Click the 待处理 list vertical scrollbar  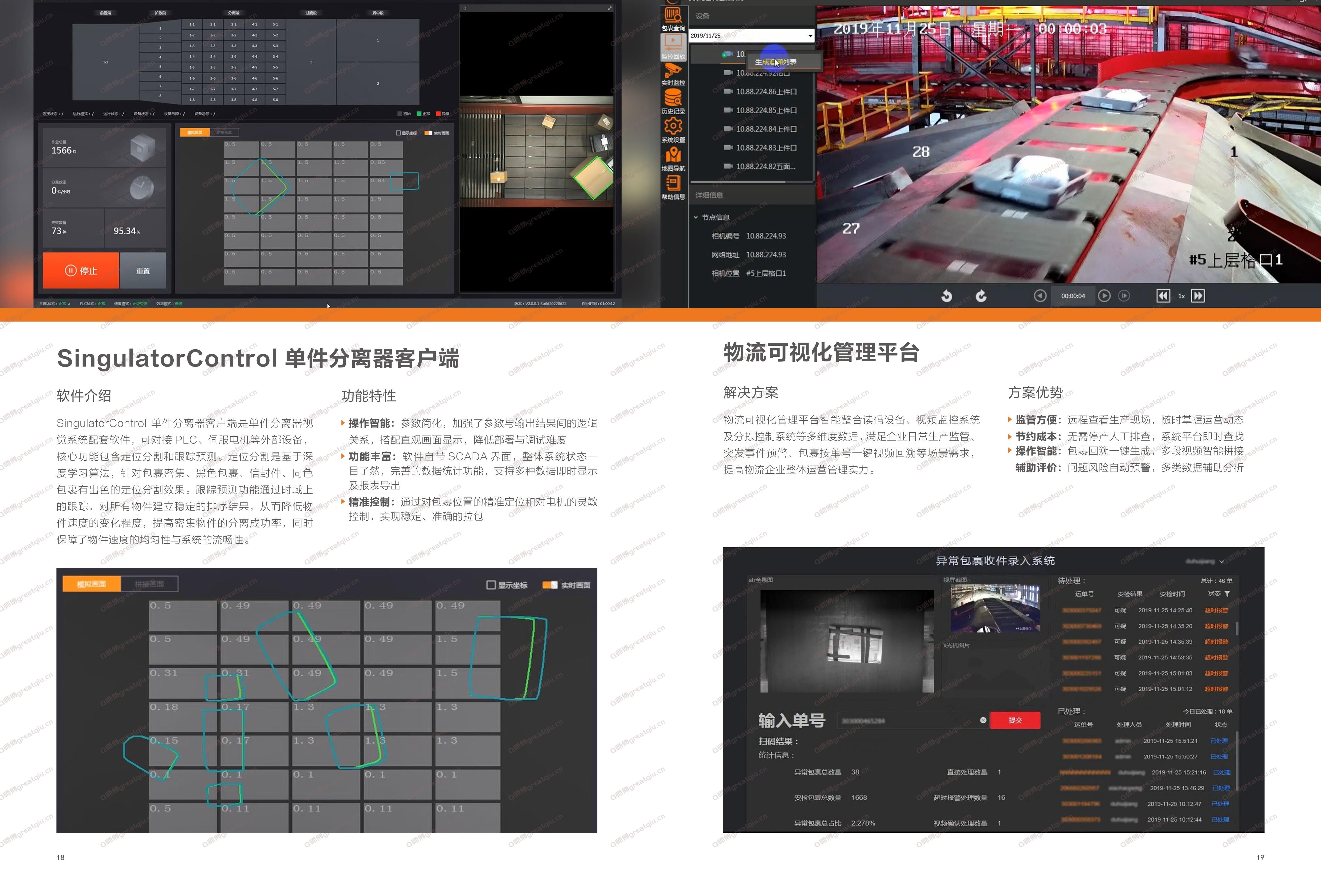click(x=1237, y=628)
